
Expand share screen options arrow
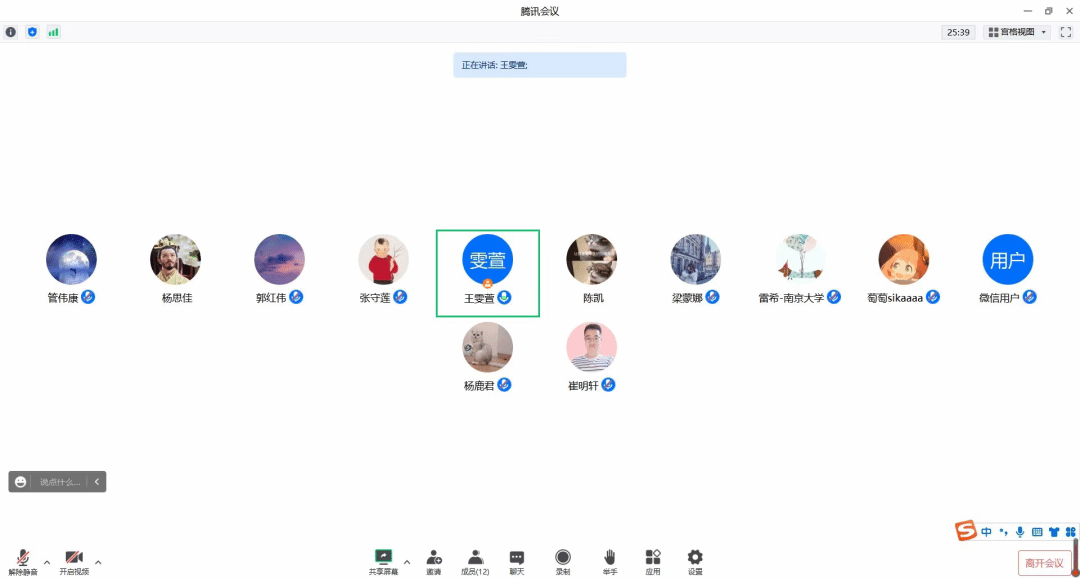point(407,562)
